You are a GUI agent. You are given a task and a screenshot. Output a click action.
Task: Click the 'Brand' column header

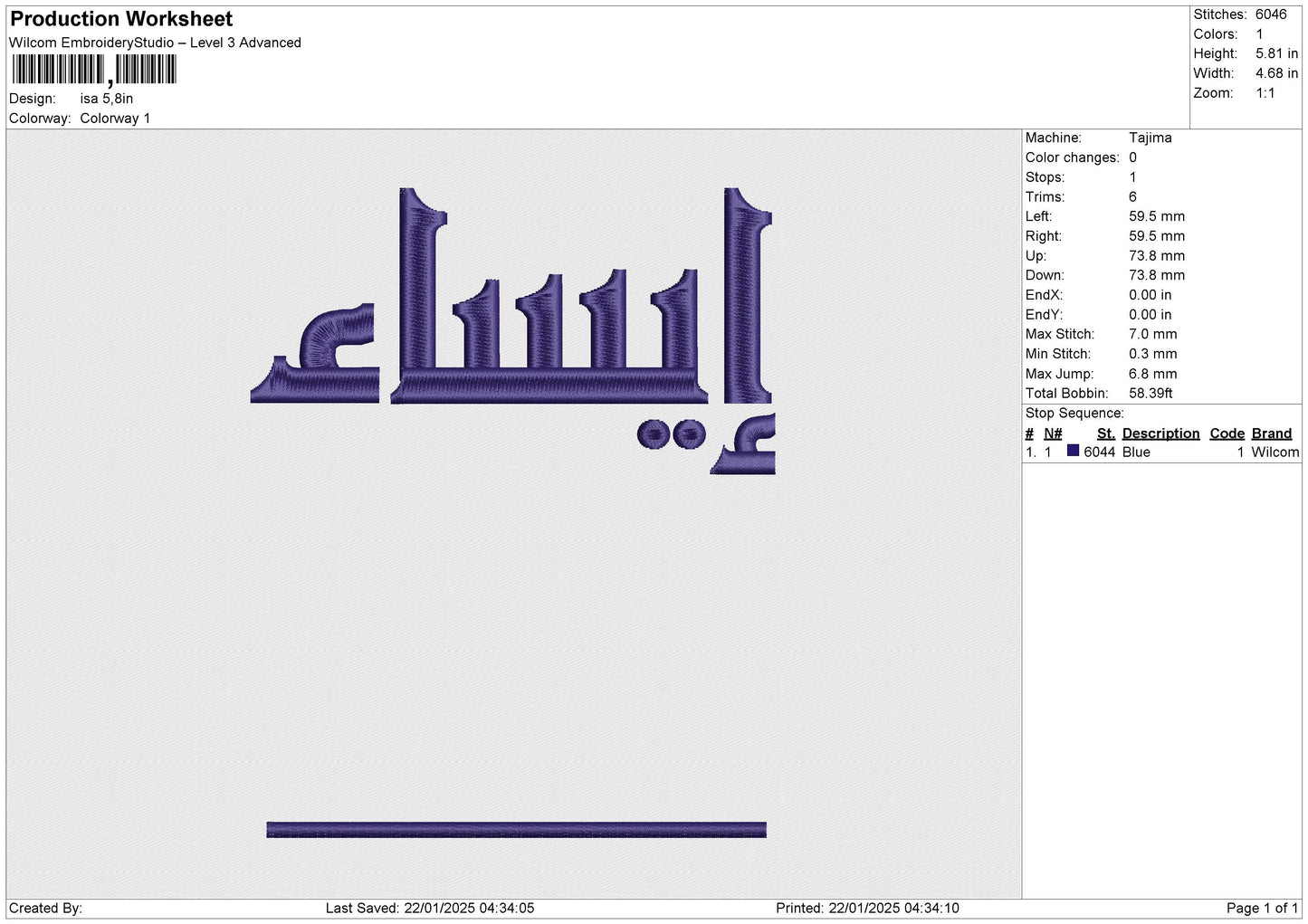[x=1271, y=433]
